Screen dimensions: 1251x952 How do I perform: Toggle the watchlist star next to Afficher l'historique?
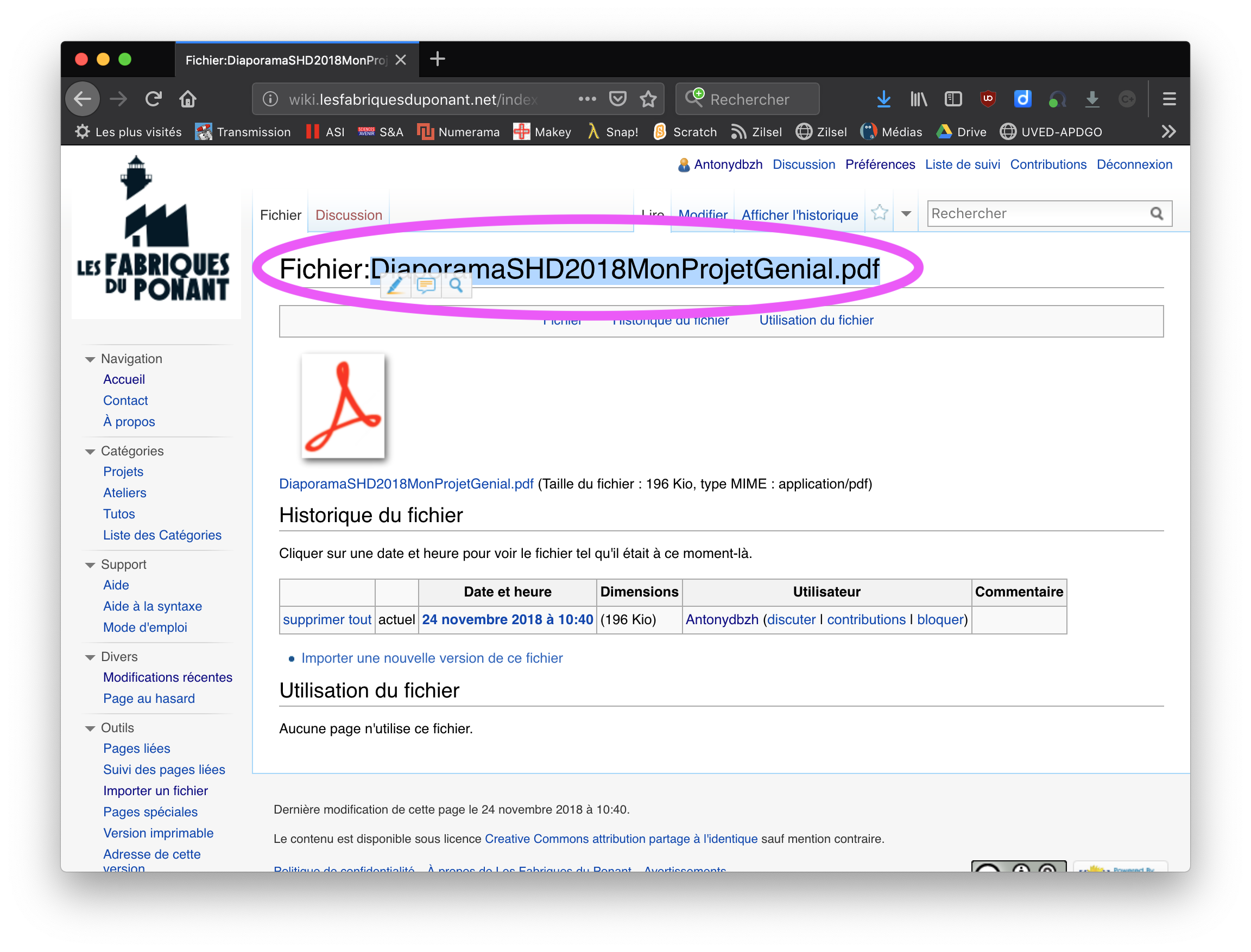click(879, 213)
